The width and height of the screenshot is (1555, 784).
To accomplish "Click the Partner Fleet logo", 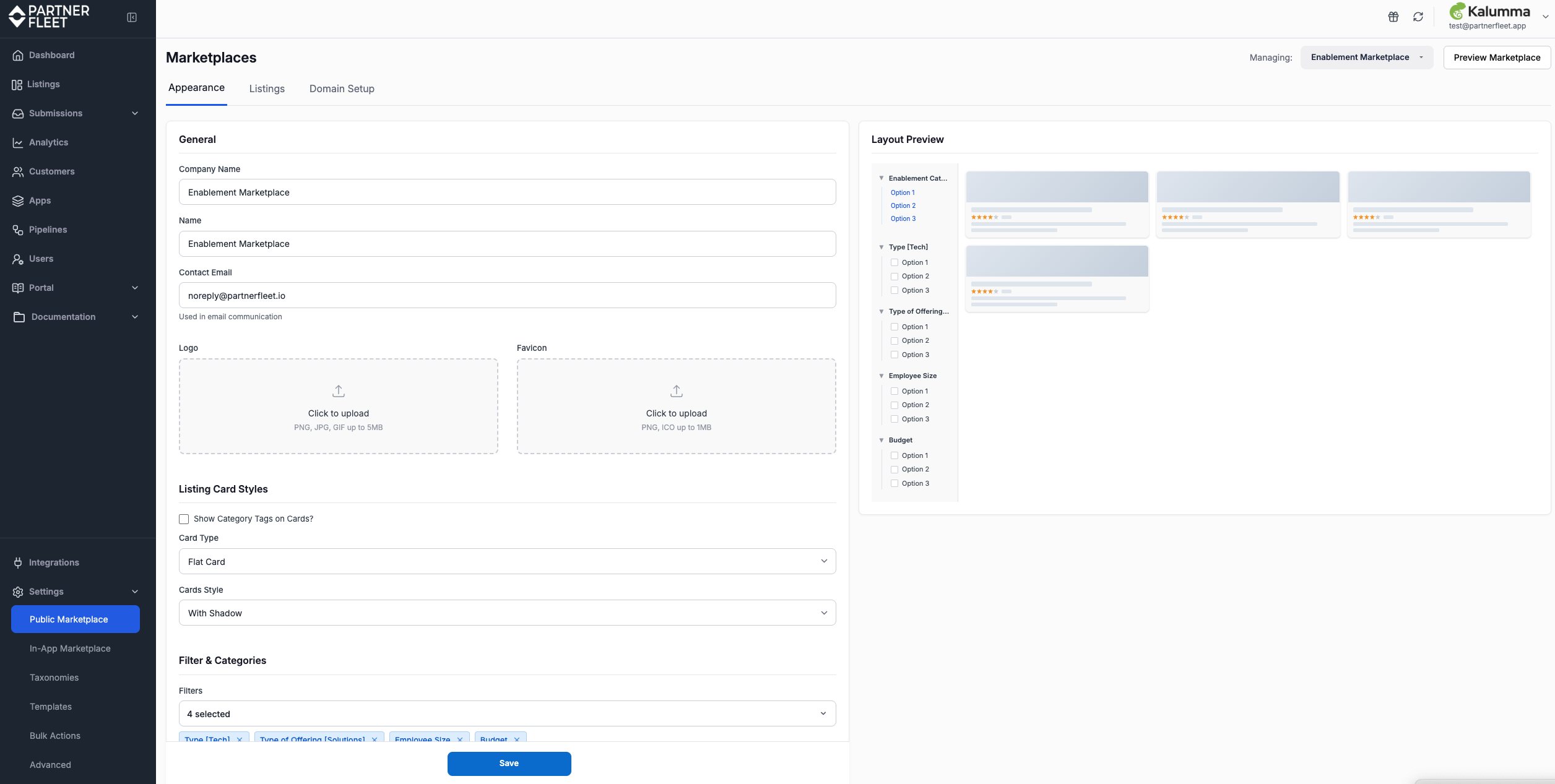I will pyautogui.click(x=49, y=17).
